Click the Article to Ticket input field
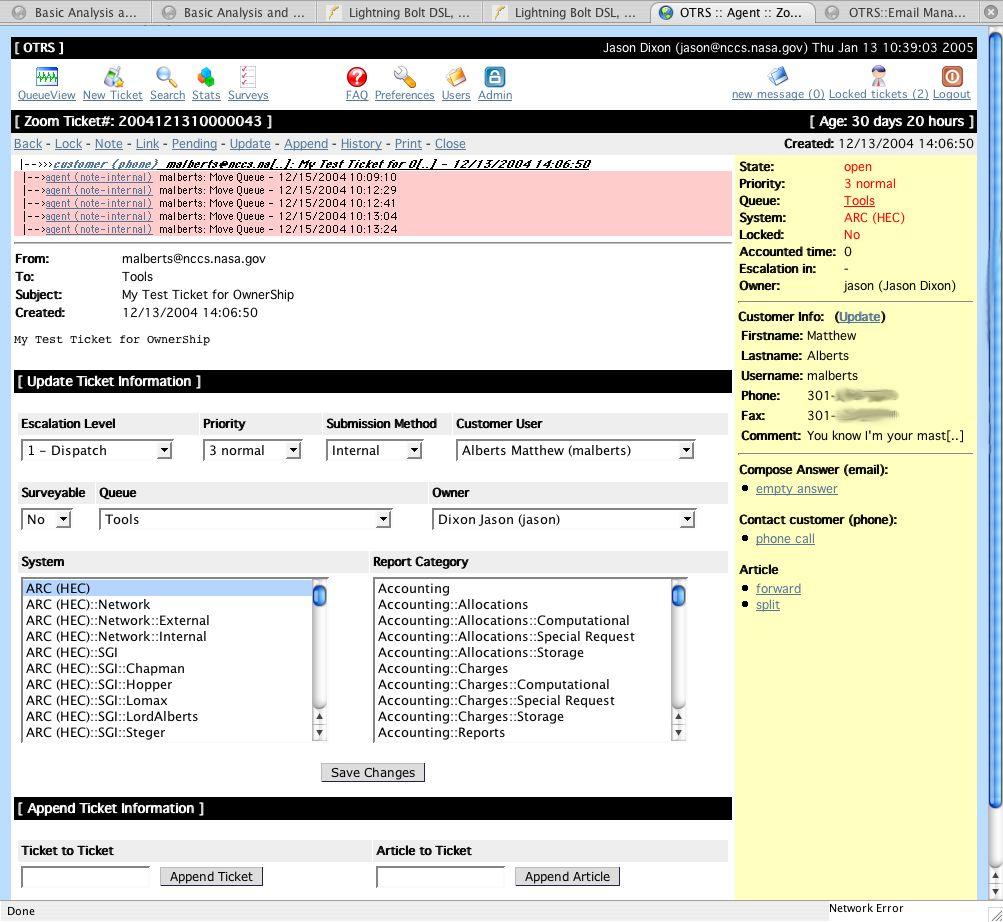The image size is (1003, 922). pos(441,877)
